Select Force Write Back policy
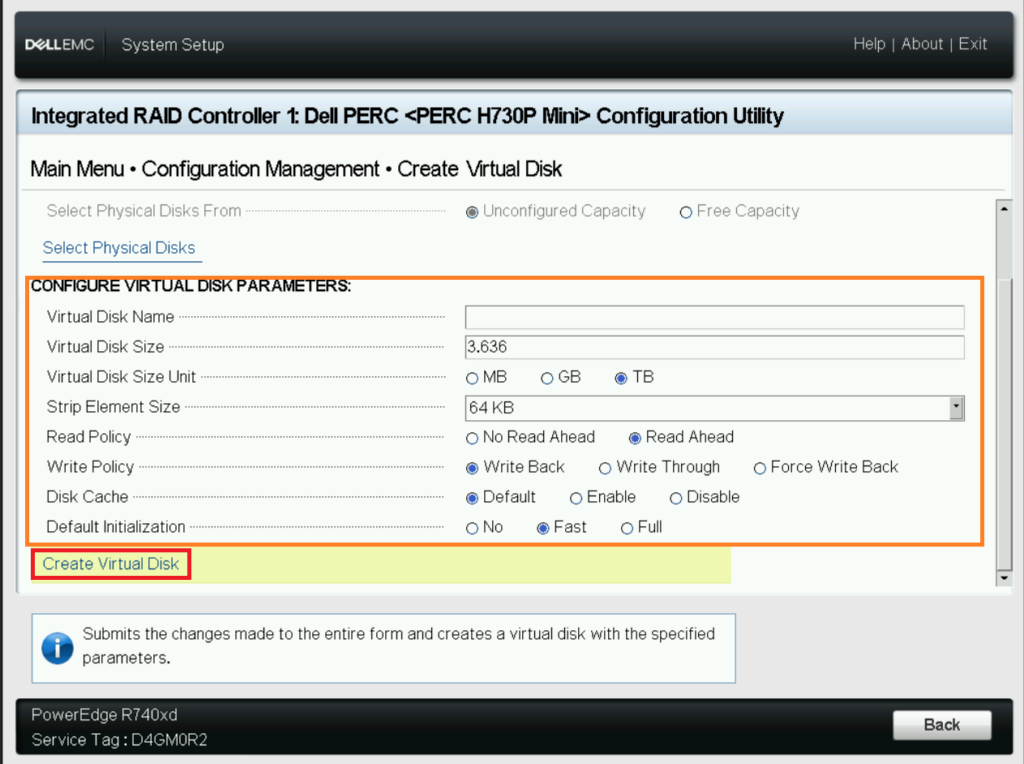The height and width of the screenshot is (764, 1024). pos(760,468)
